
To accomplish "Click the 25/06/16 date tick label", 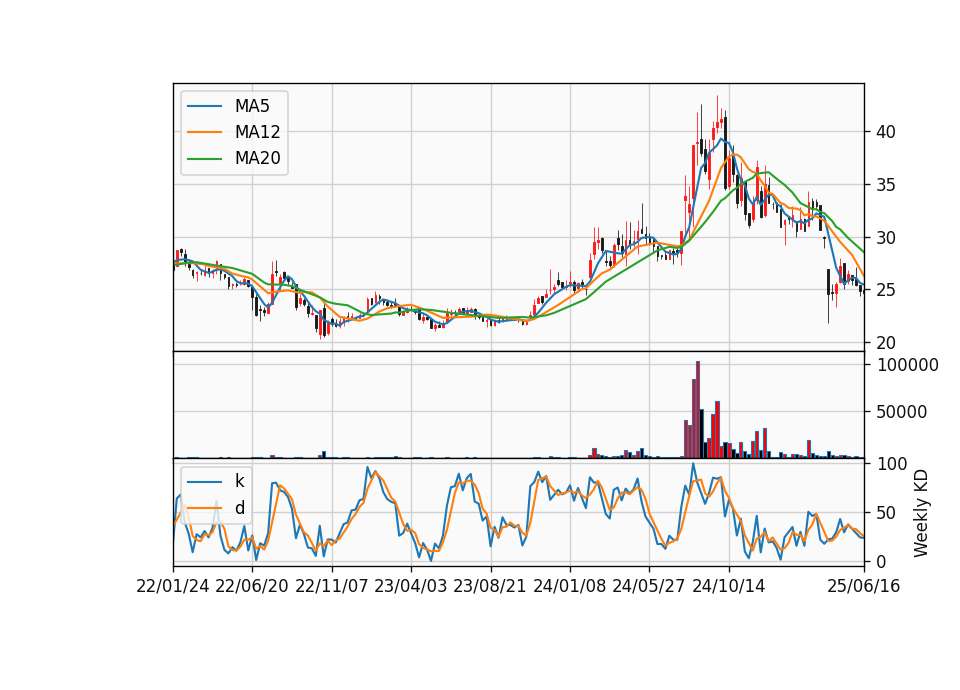I will 864,587.
